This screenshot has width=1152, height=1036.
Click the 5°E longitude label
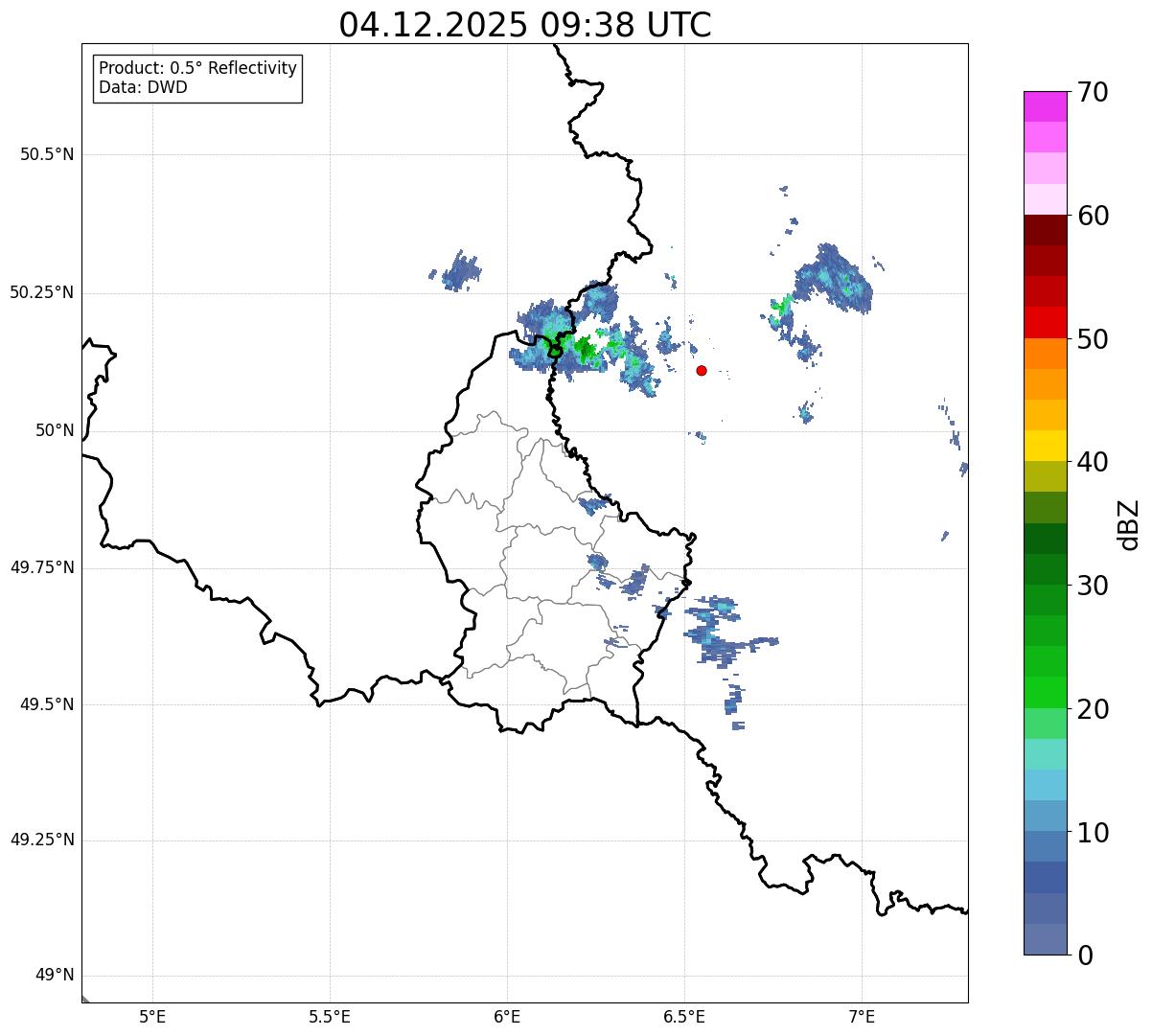tap(152, 1017)
